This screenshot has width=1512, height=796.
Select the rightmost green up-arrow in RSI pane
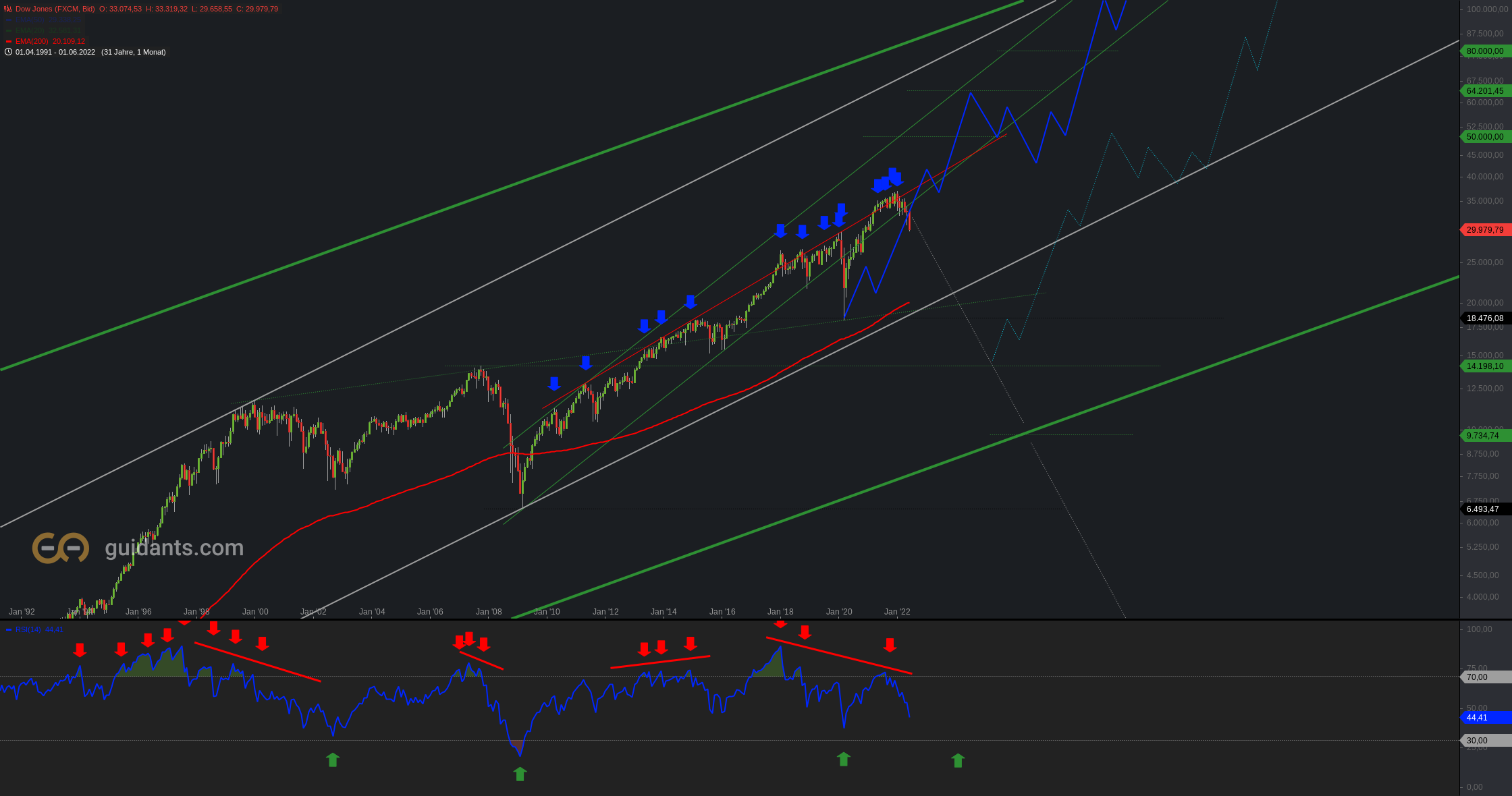click(958, 760)
